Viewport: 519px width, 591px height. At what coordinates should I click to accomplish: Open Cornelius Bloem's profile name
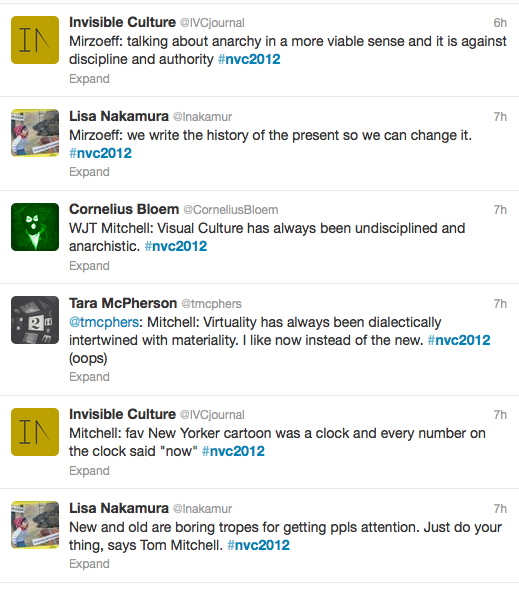click(124, 209)
